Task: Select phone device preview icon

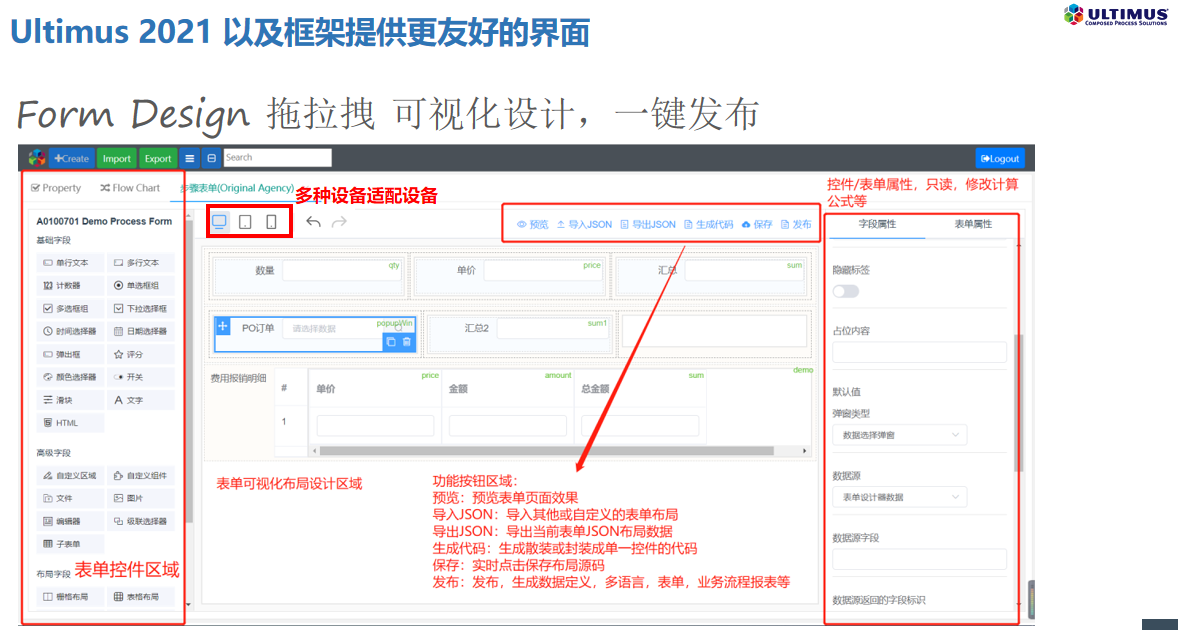Action: pos(271,222)
